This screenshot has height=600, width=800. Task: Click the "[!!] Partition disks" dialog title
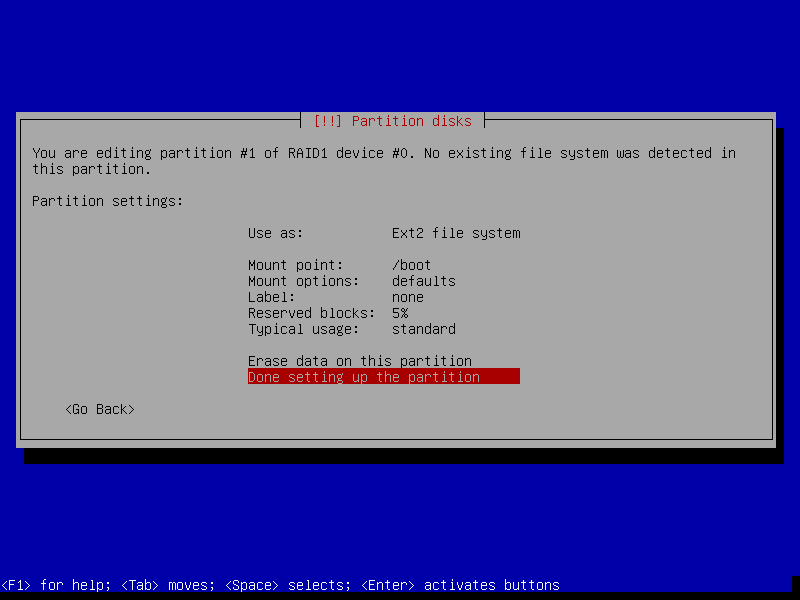(x=392, y=121)
